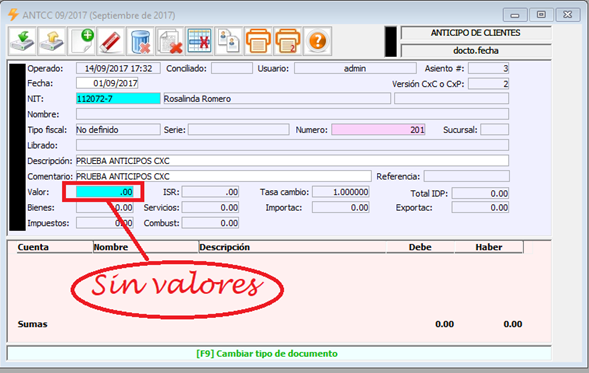This screenshot has width=589, height=373.
Task: Click the Nombre column header in grid
Action: [x=146, y=247]
